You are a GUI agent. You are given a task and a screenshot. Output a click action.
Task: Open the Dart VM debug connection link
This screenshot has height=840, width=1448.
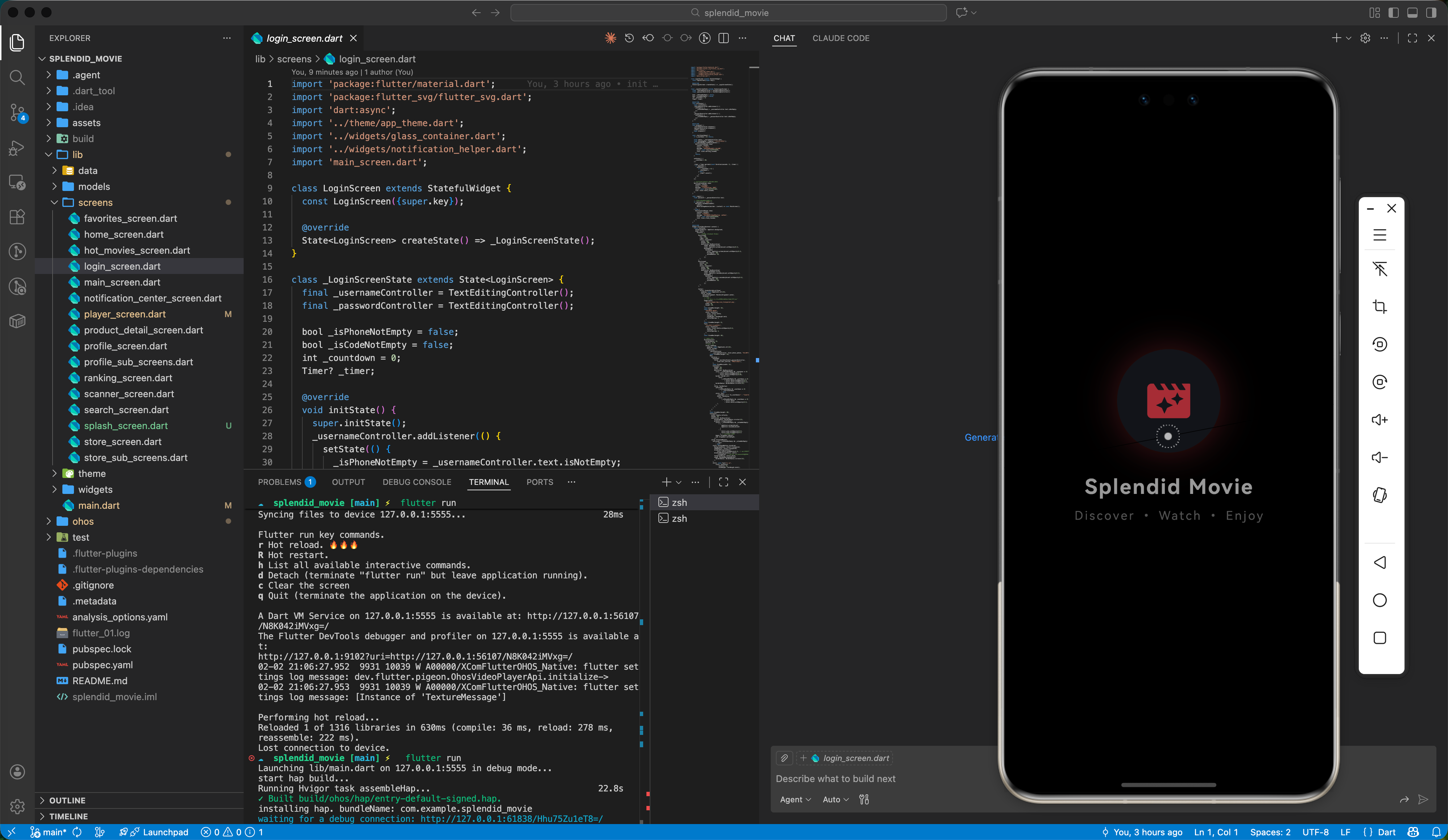click(512, 819)
